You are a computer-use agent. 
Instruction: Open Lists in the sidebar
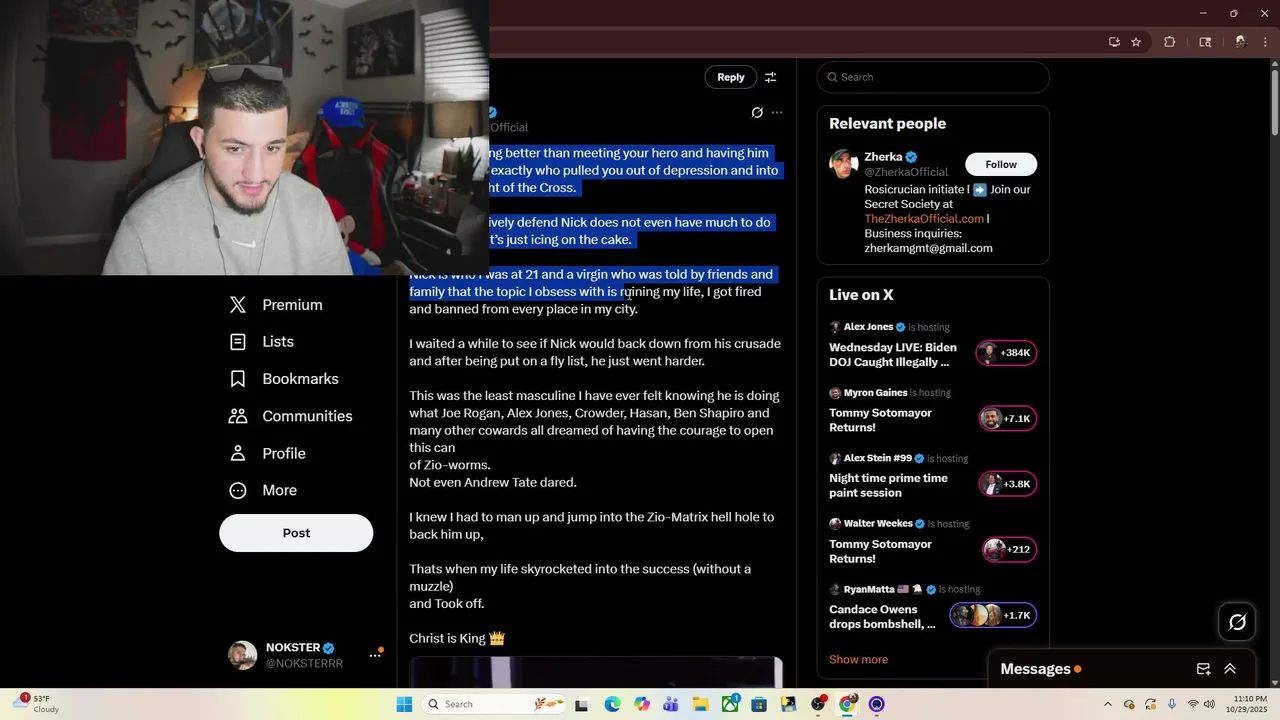point(262,342)
